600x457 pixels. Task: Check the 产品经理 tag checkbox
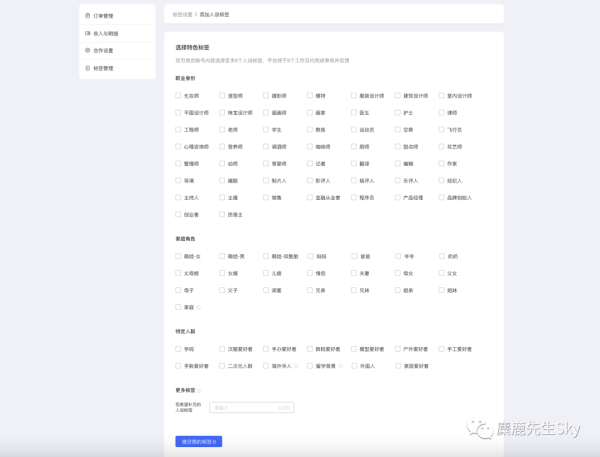point(398,197)
